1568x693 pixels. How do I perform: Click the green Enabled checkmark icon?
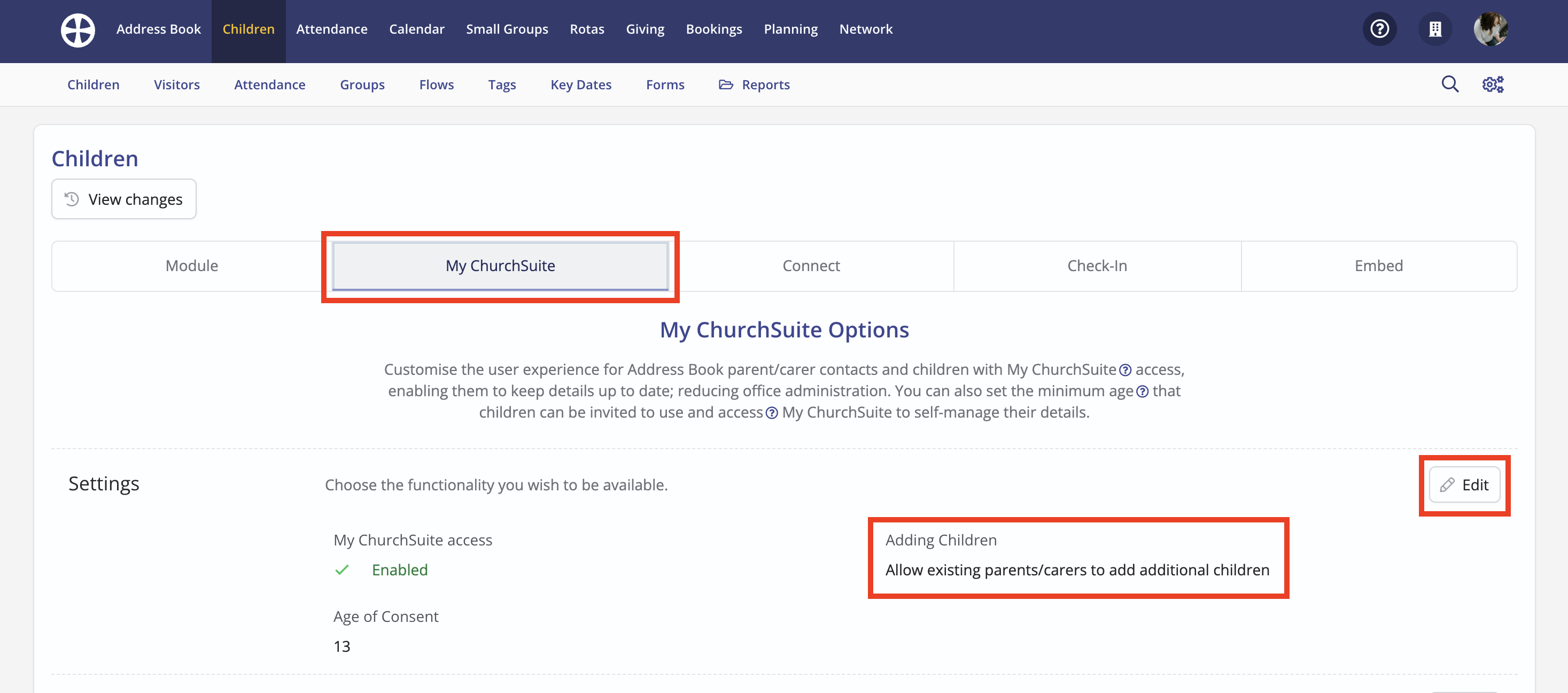pyautogui.click(x=342, y=570)
